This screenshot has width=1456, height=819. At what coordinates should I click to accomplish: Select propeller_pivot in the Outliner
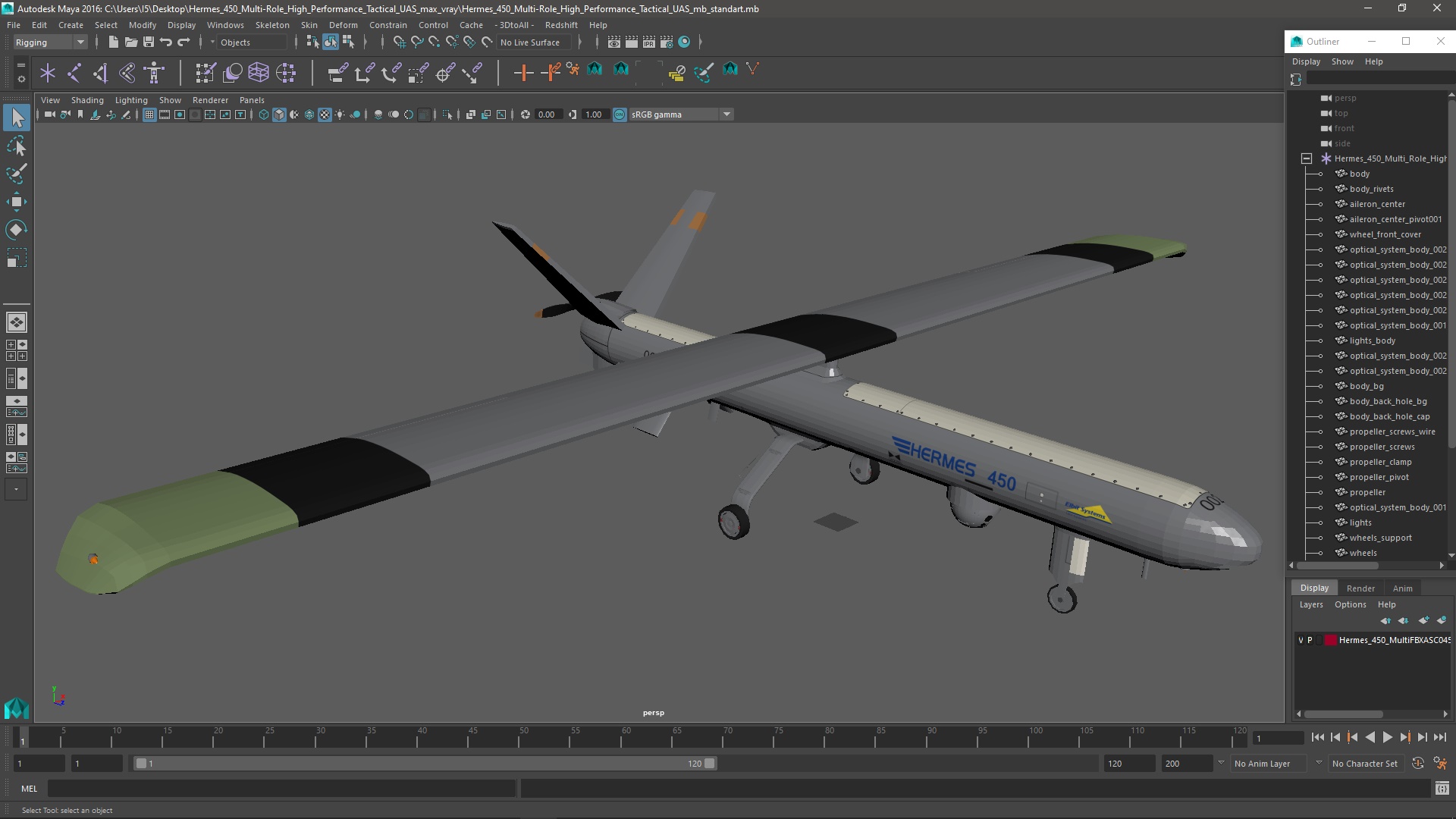[1379, 477]
